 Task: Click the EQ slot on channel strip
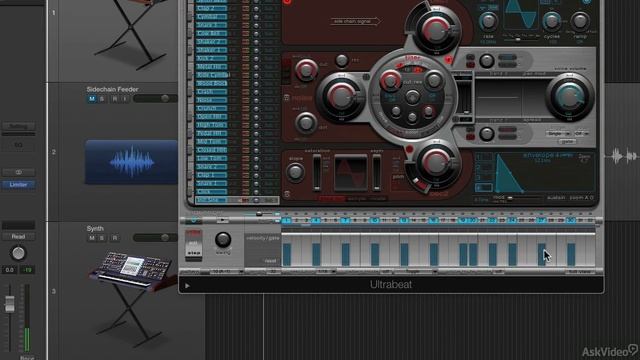click(18, 145)
